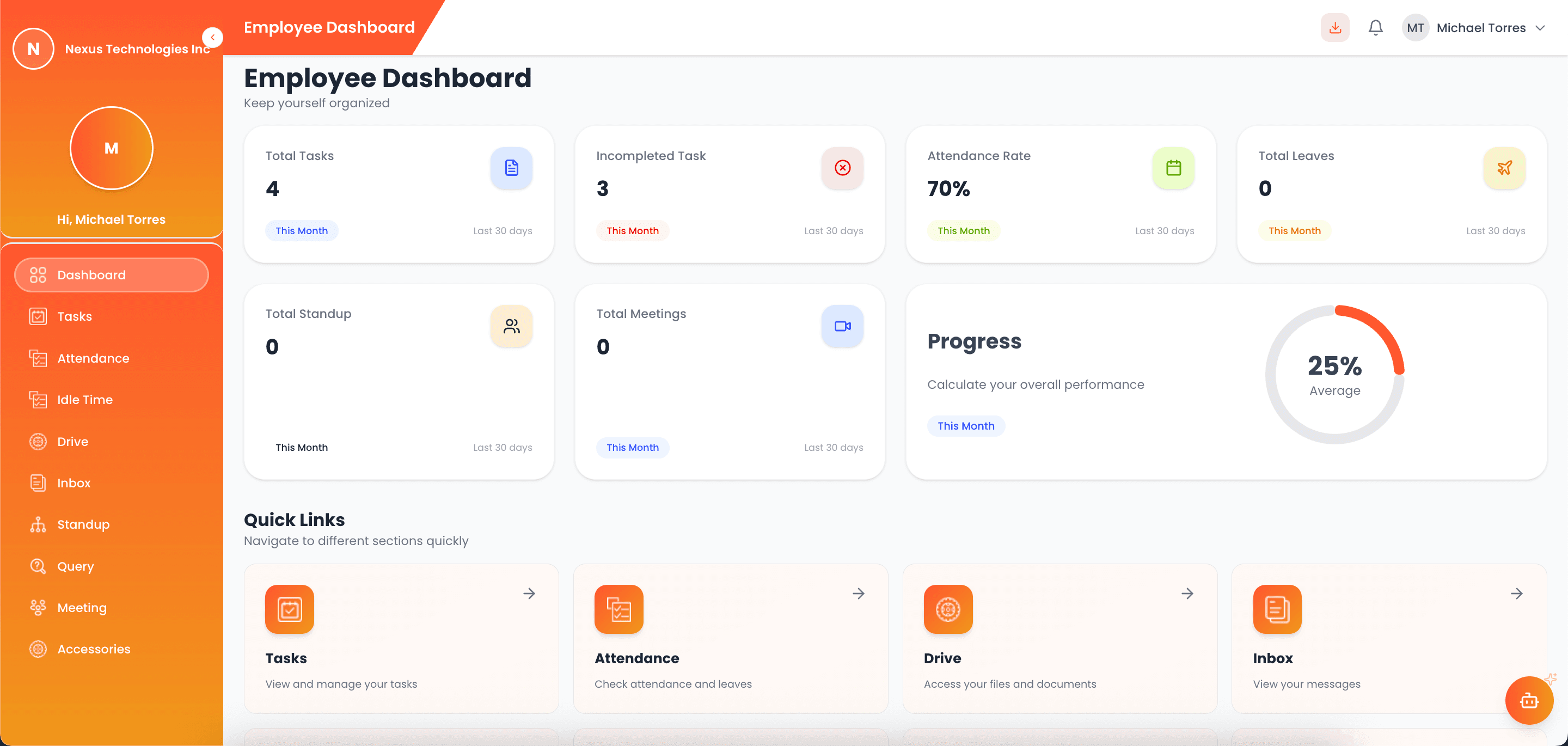Click the 25% Average progress ring
The height and width of the screenshot is (746, 1568).
pyautogui.click(x=1334, y=375)
